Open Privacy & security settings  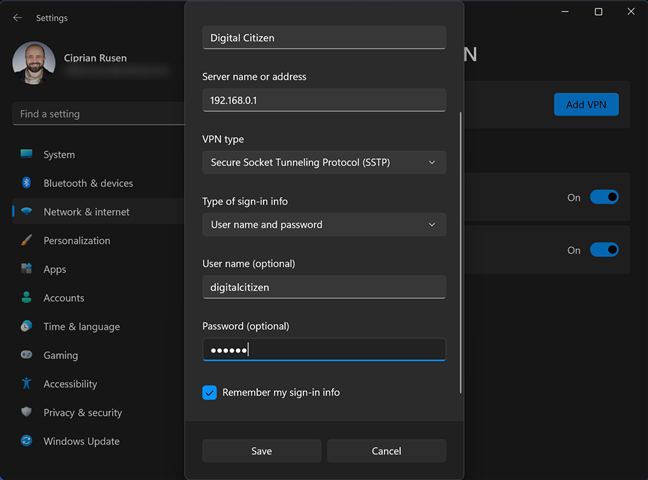[83, 413]
